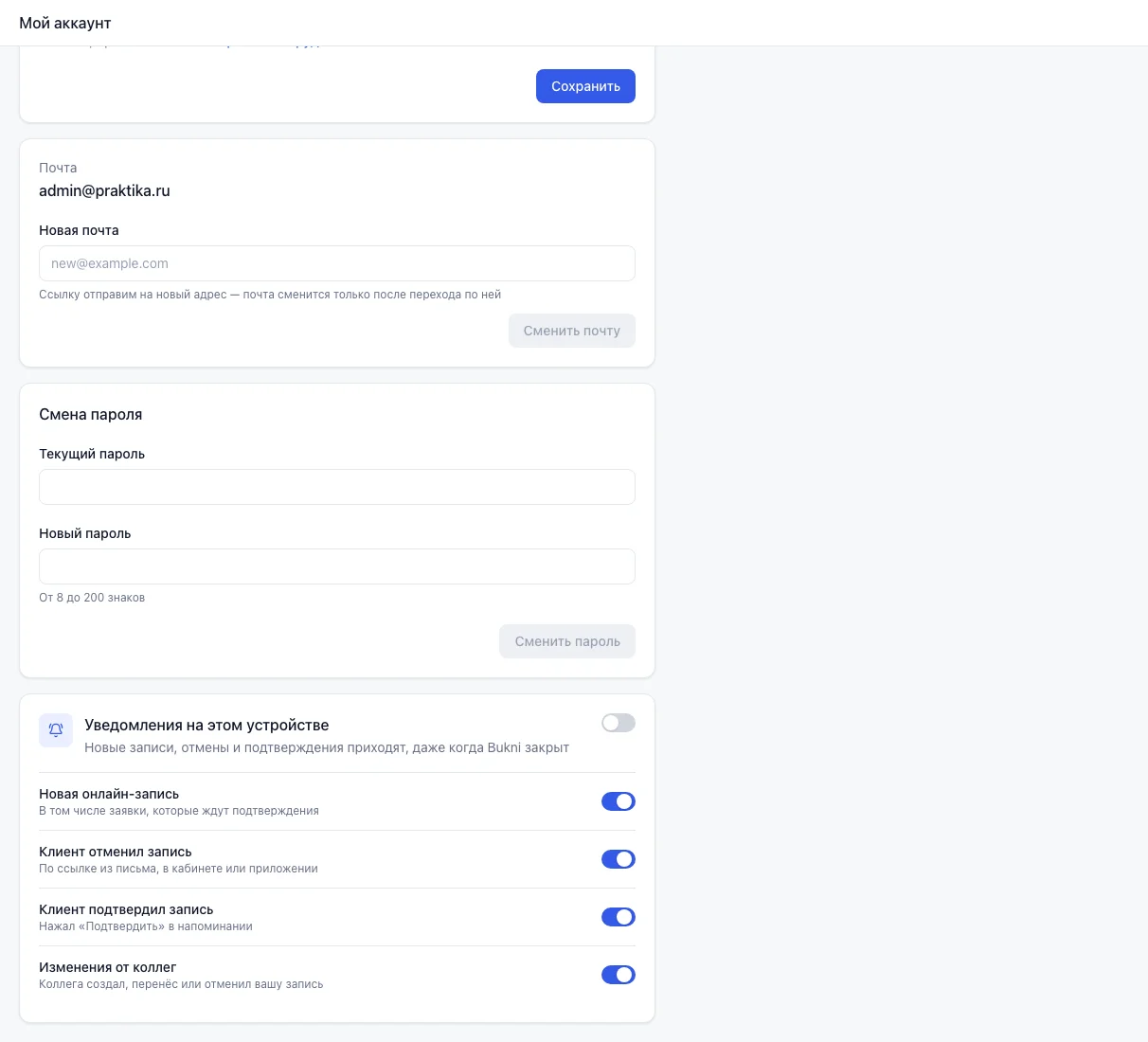Screen dimensions: 1148x1042
Task: Click the «Сменить почту» button
Action: point(572,331)
